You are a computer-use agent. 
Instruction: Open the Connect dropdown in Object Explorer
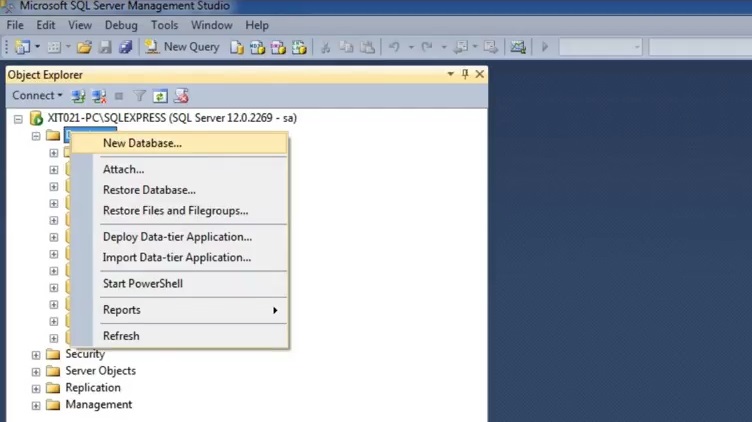click(x=37, y=95)
